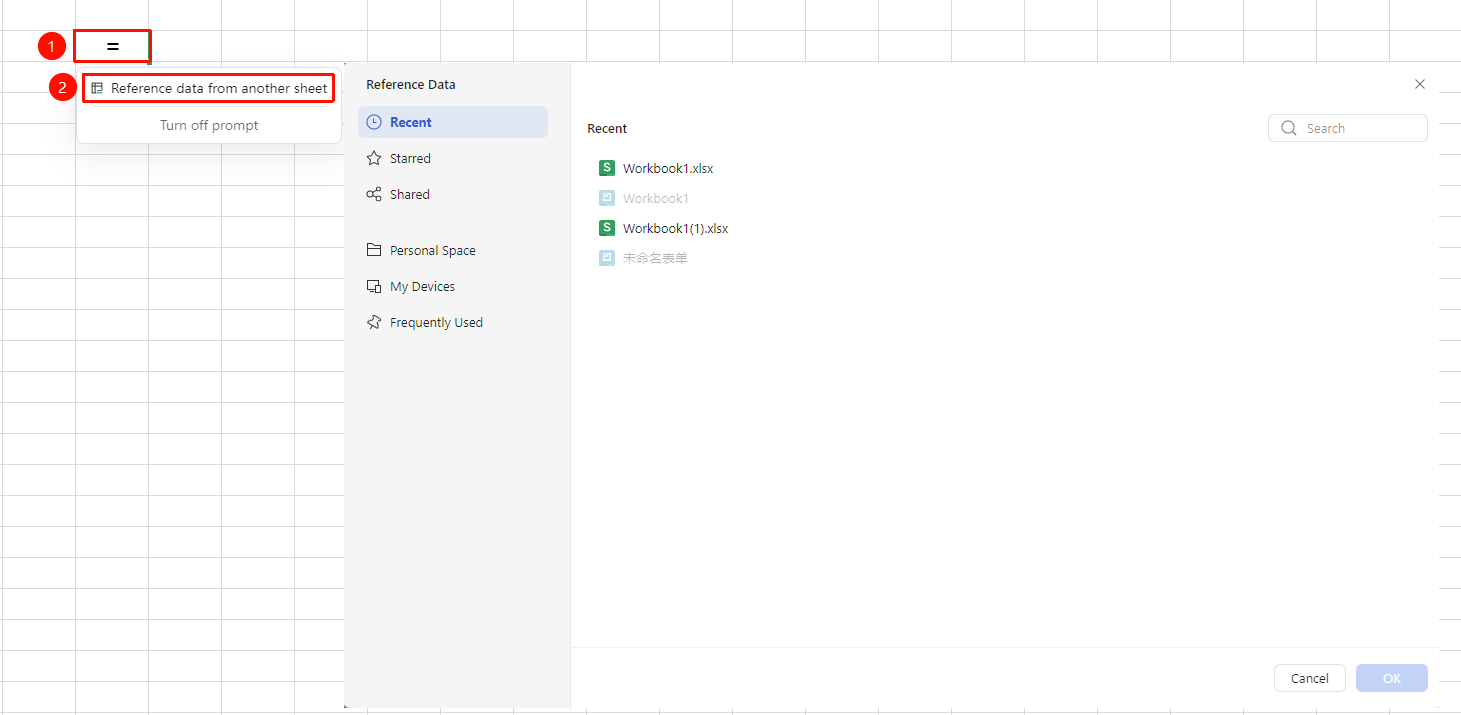The height and width of the screenshot is (715, 1461).
Task: Click the form icon beside 未命名表单
Action: (606, 258)
